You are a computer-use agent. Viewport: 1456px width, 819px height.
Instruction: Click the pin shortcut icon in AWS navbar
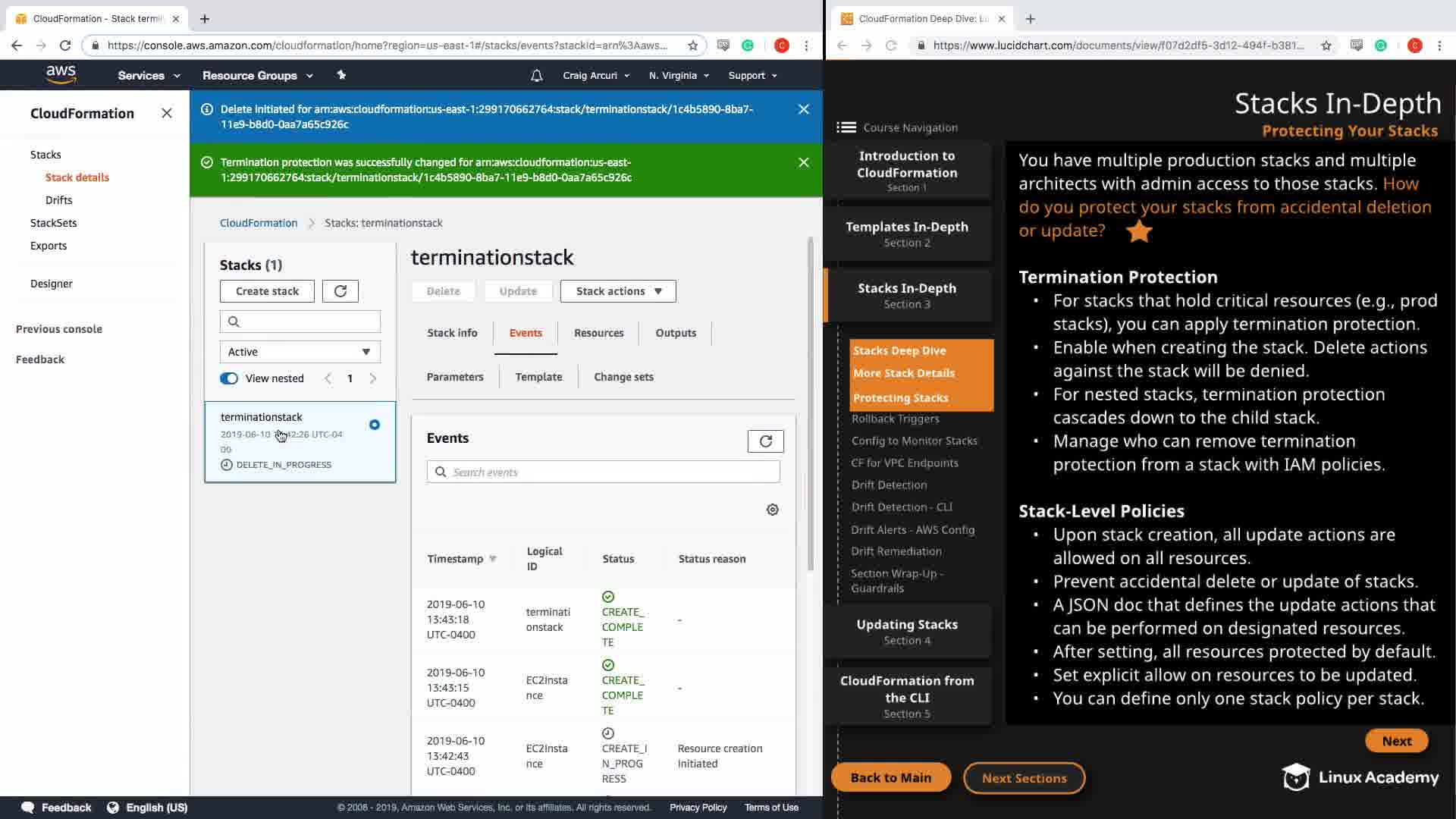(x=341, y=75)
